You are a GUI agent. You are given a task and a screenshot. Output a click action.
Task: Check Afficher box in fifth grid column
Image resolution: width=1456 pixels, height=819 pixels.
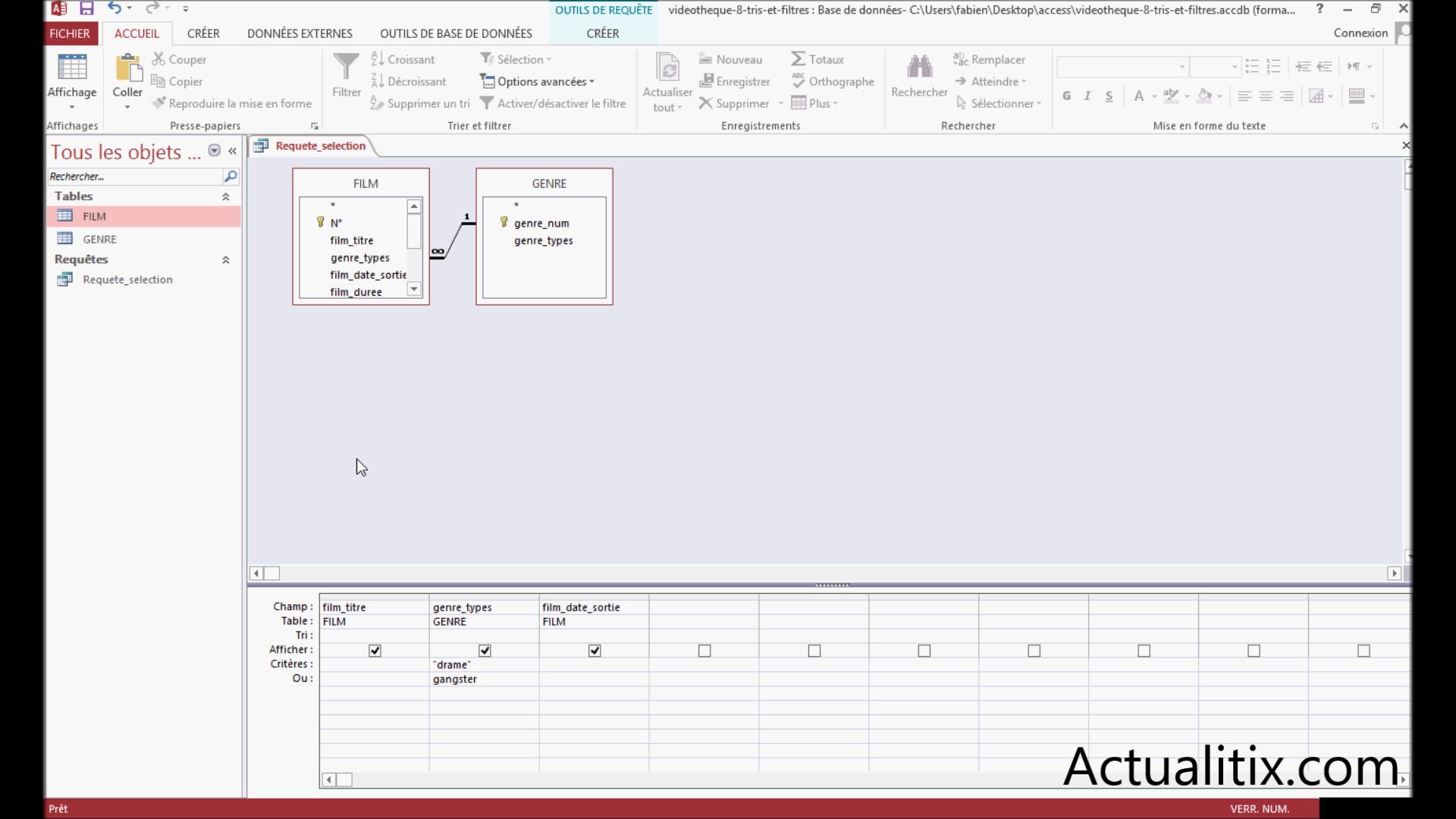pos(814,651)
